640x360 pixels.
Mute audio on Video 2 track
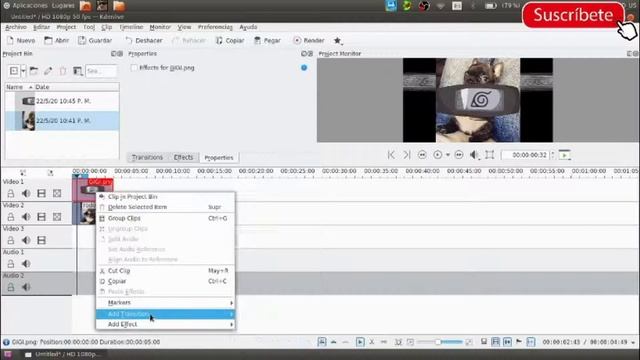click(x=26, y=217)
